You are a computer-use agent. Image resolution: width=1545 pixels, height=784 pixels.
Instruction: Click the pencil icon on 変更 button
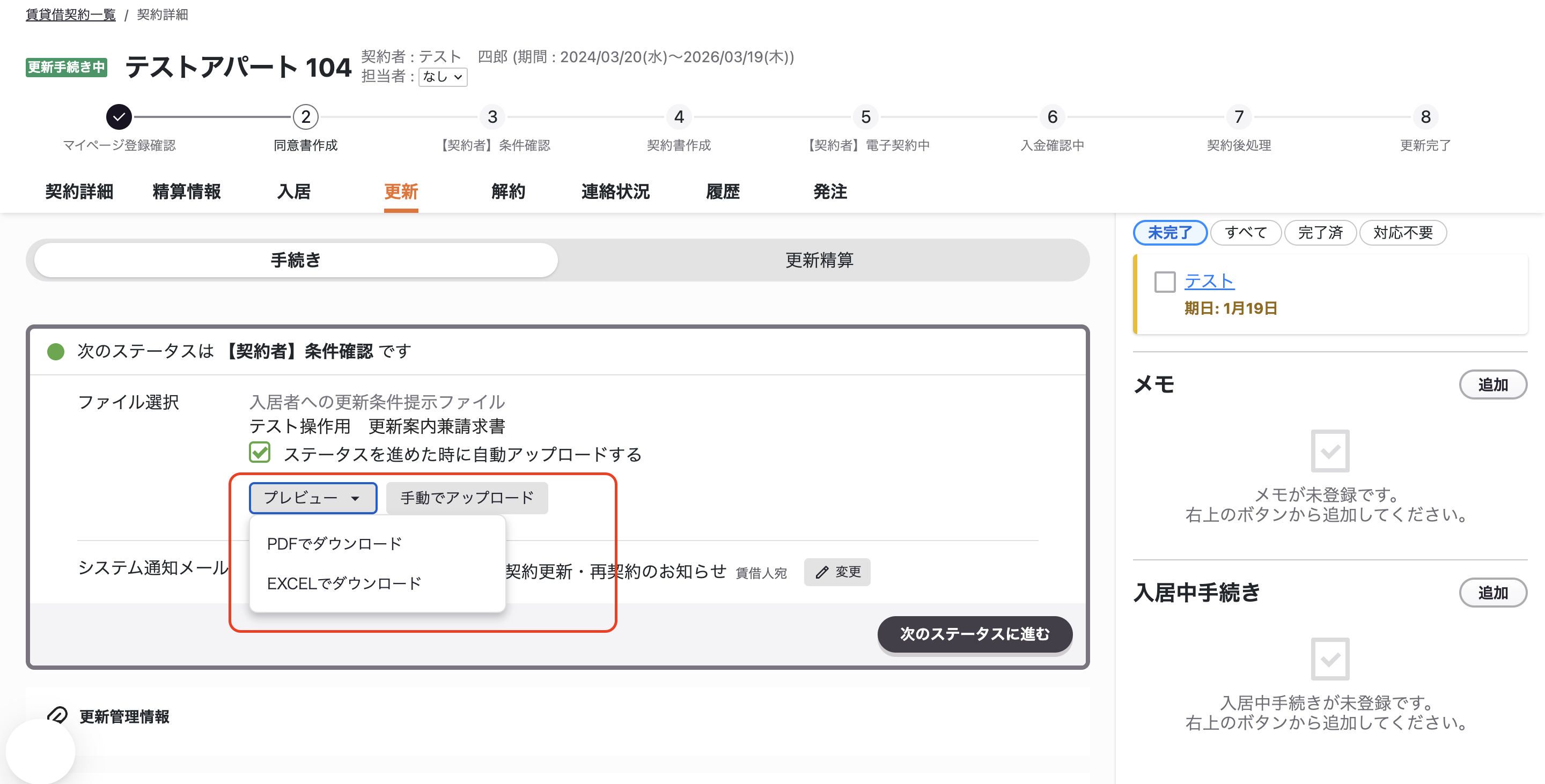[822, 572]
